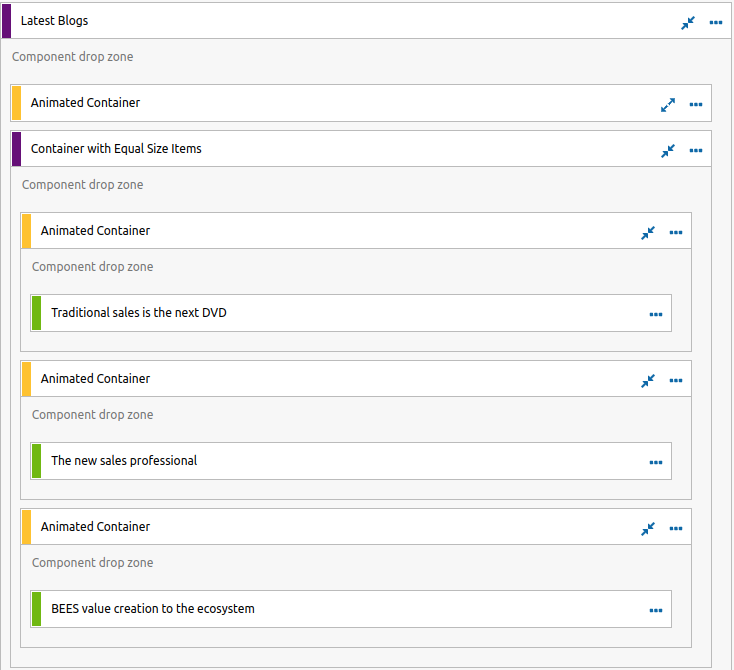Expand the first collapsed Animated Container
This screenshot has width=734, height=670.
tap(668, 104)
